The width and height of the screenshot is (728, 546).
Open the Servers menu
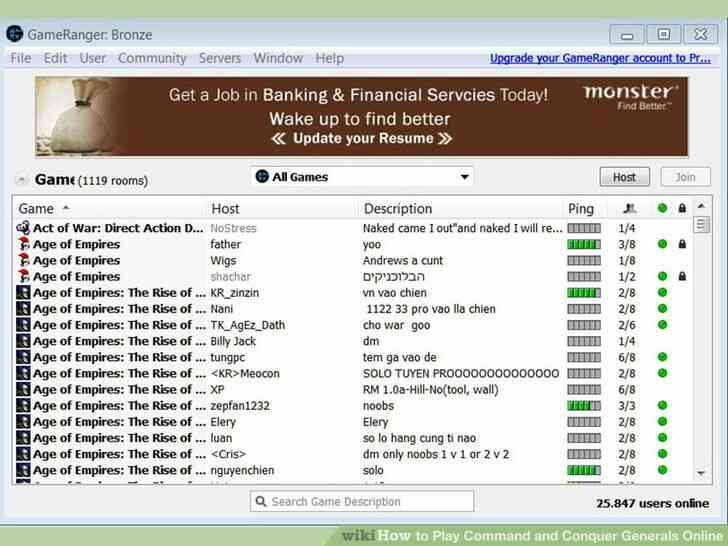pos(220,58)
